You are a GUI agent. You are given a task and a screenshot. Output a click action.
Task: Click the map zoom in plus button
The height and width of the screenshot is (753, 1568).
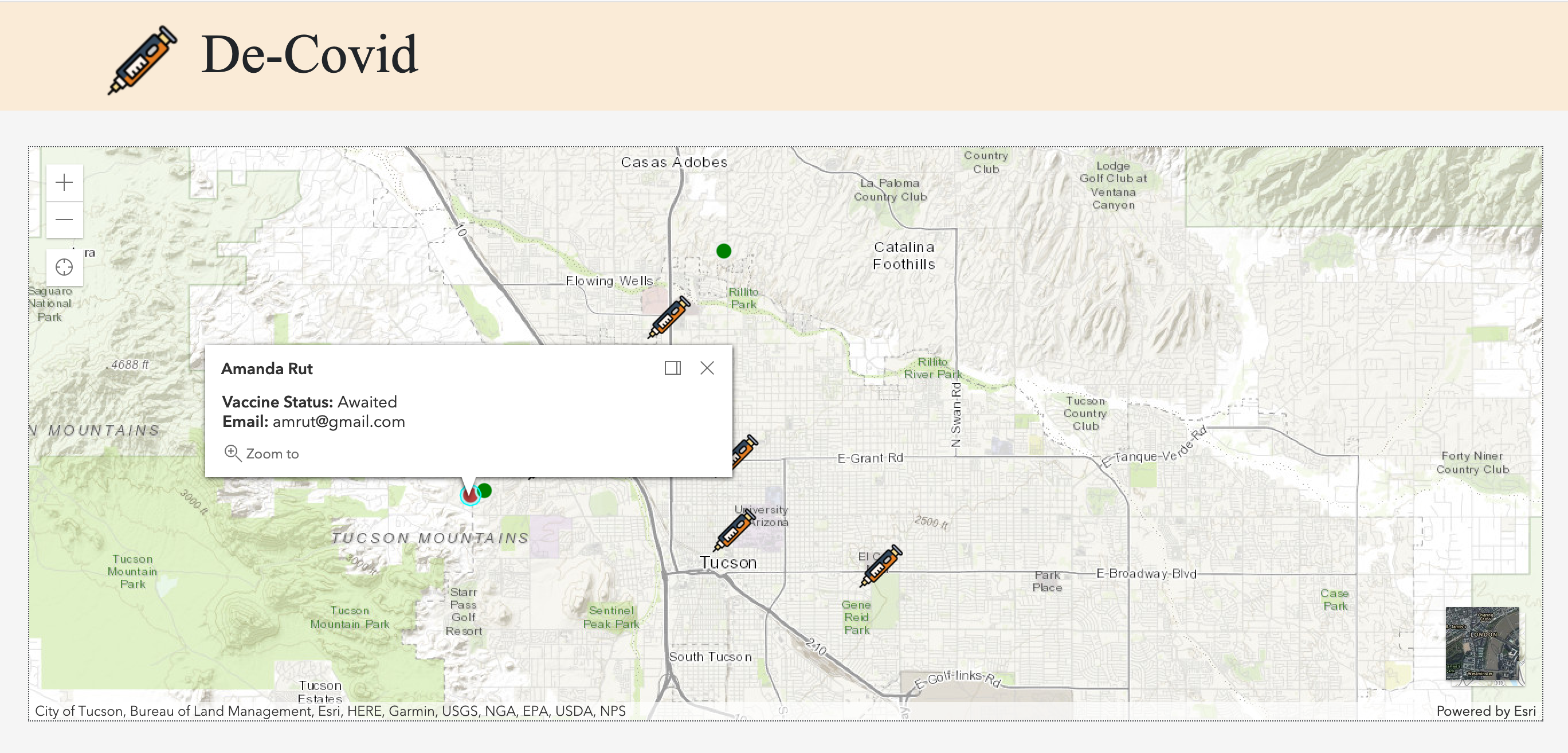pos(64,182)
